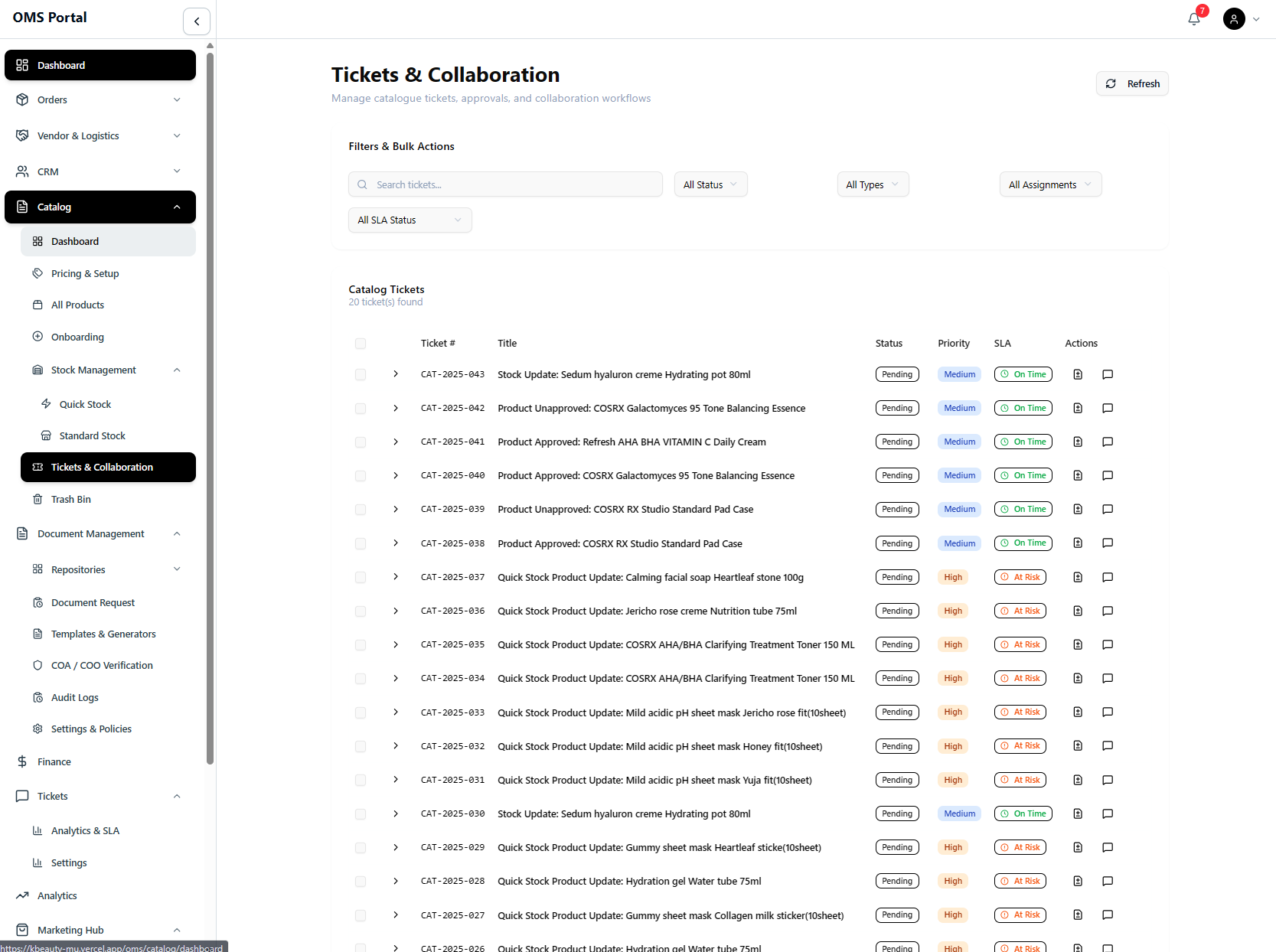Open Analytics & SLA under Tickets

pyautogui.click(x=108, y=830)
